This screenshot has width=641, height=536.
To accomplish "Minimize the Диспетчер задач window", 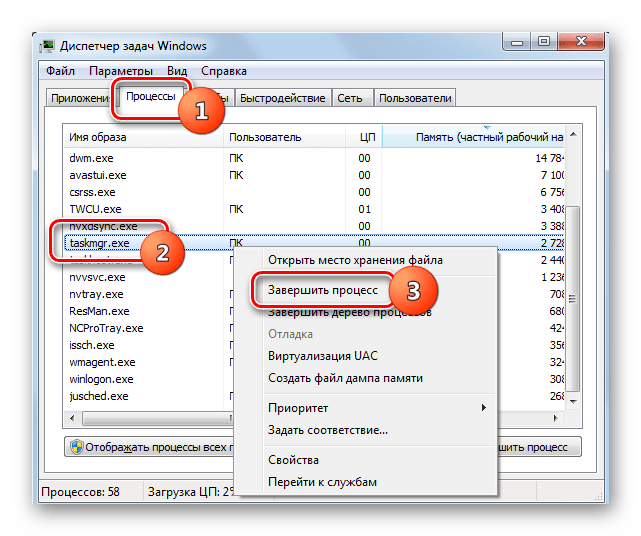I will click(x=517, y=42).
